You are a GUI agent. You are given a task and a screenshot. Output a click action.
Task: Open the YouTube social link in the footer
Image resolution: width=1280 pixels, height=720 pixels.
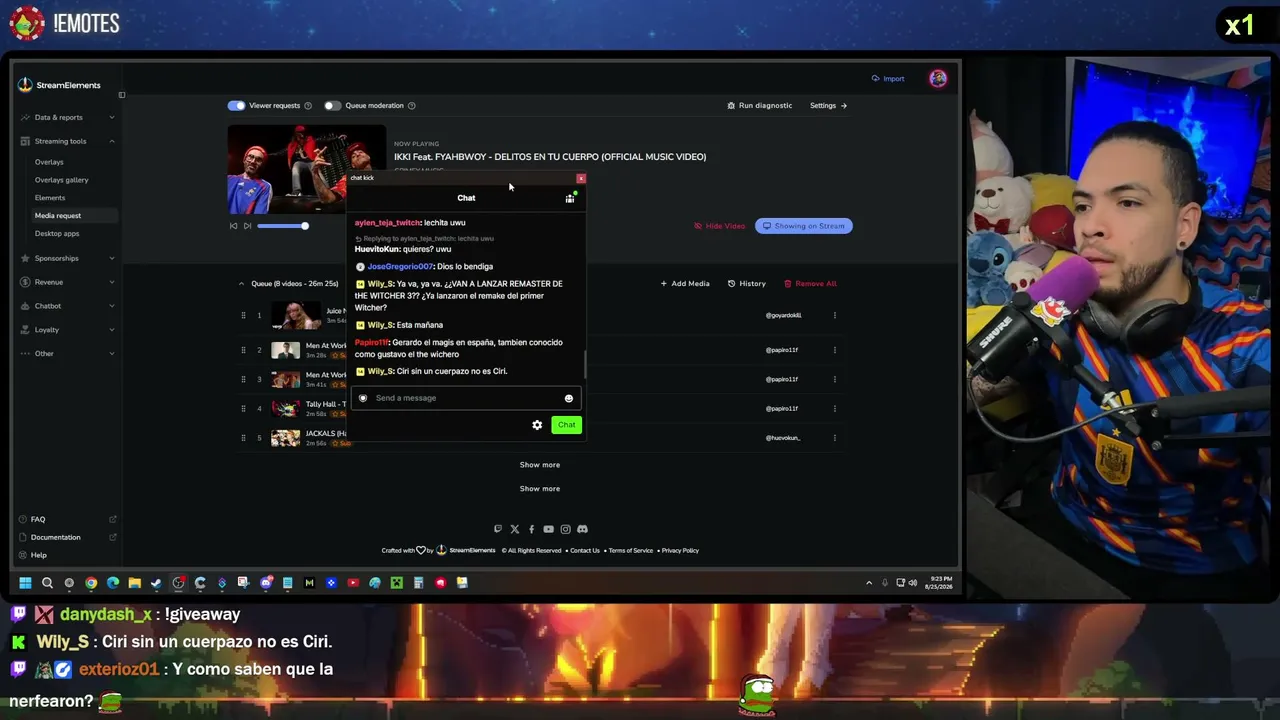tap(548, 529)
